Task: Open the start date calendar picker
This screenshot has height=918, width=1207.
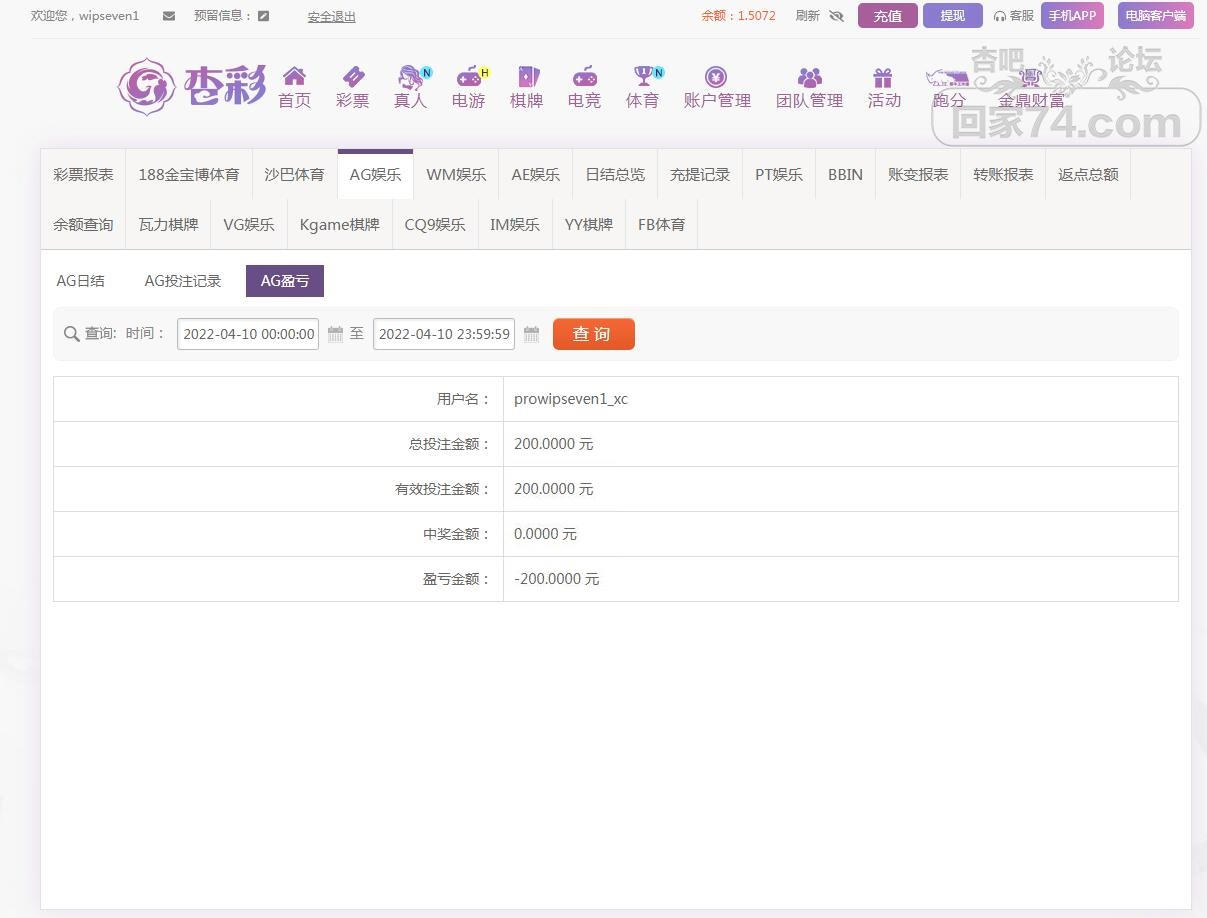Action: click(x=336, y=334)
